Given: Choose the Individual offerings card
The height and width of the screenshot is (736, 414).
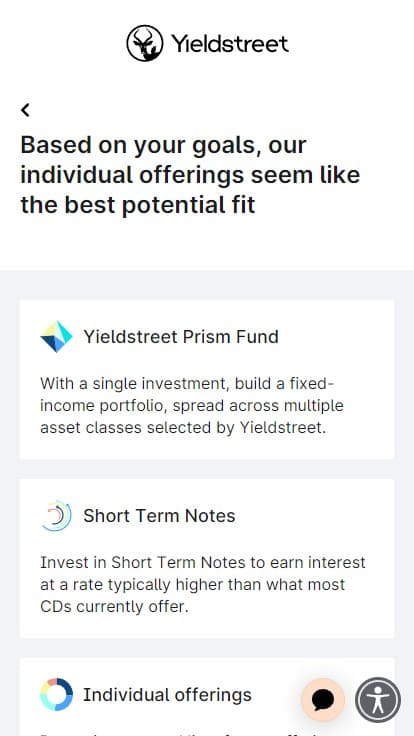Looking at the screenshot, I should click(207, 697).
